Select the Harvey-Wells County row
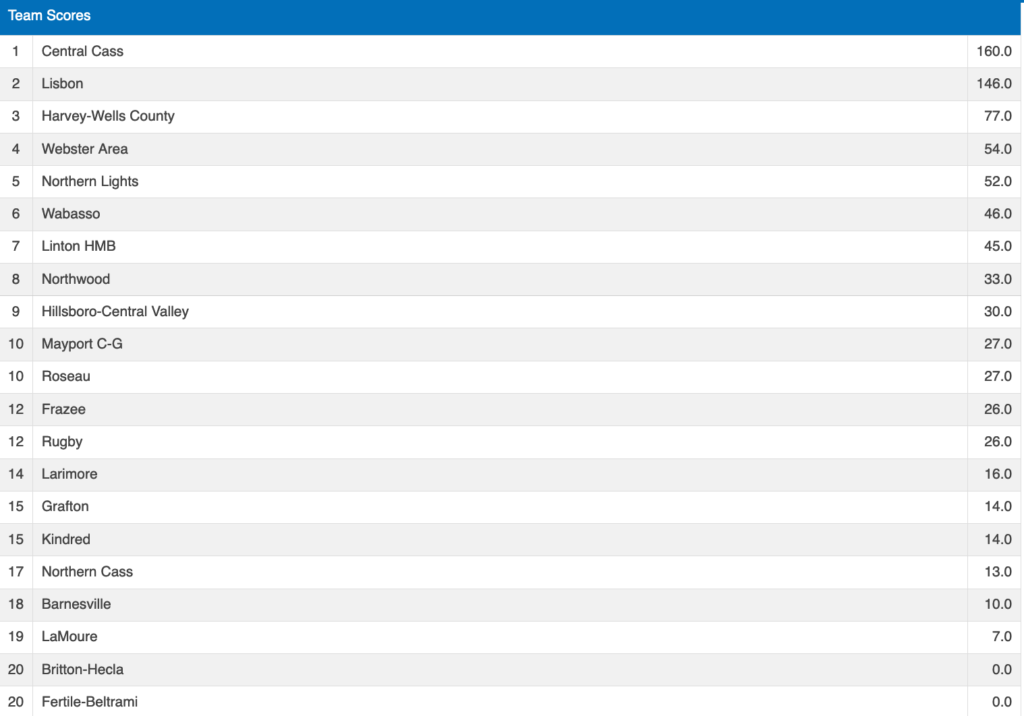The height and width of the screenshot is (716, 1024). 108,116
